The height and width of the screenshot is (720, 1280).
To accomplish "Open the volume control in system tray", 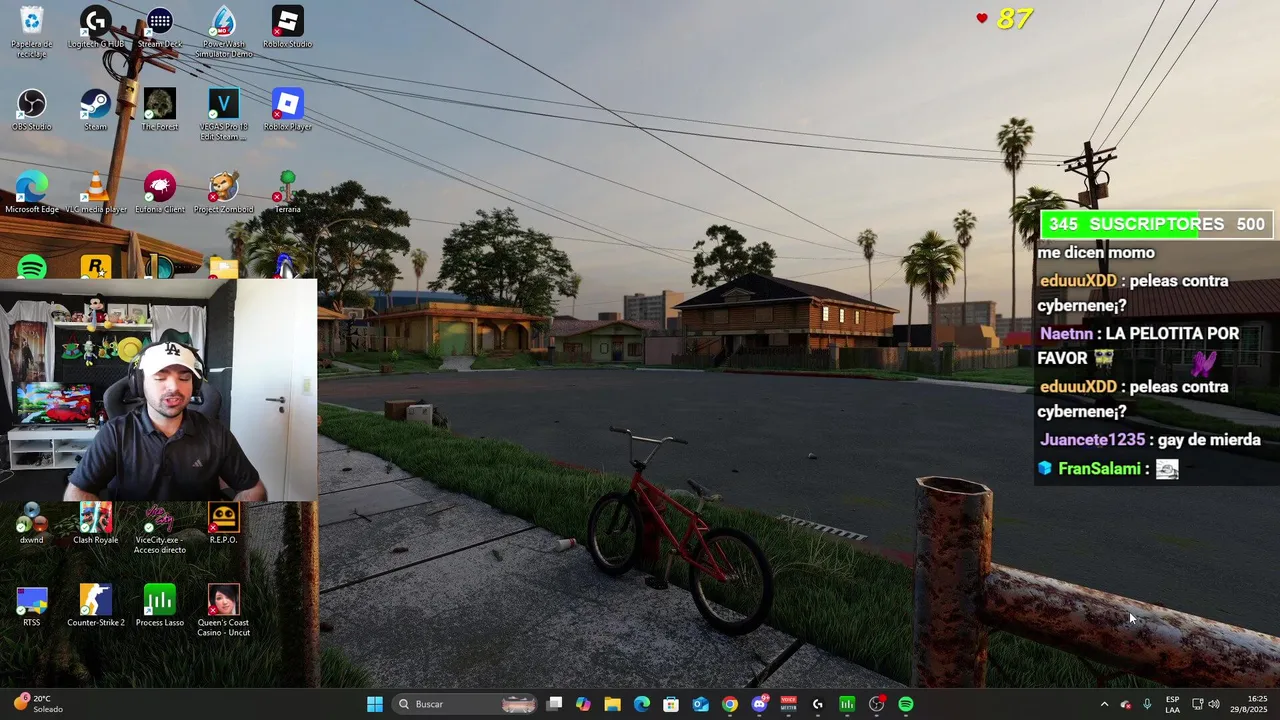I will (x=1214, y=704).
